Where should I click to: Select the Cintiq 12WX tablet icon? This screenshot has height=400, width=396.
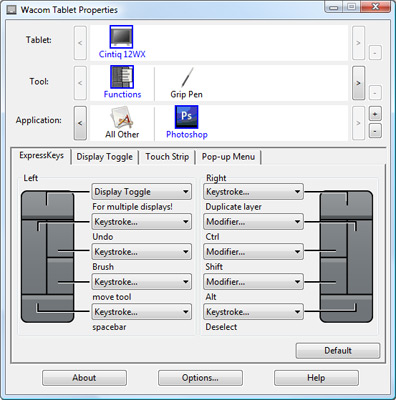click(x=121, y=37)
